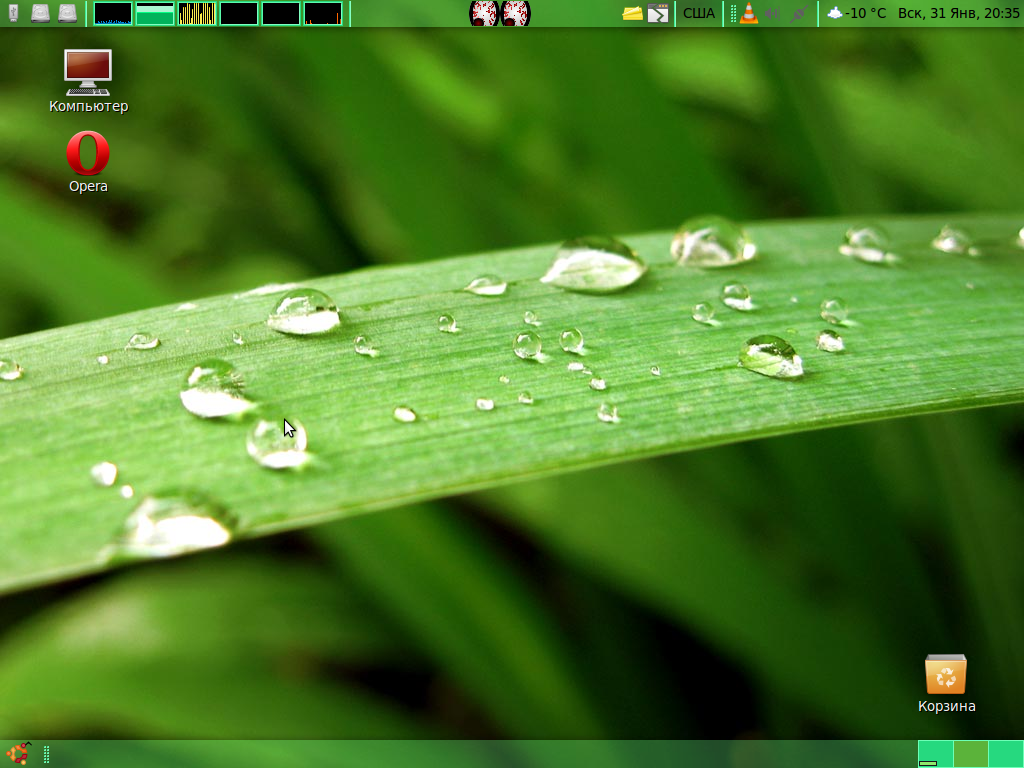Launch the terminal icon in top panel
Viewport: 1024px width, 768px height.
[x=658, y=13]
